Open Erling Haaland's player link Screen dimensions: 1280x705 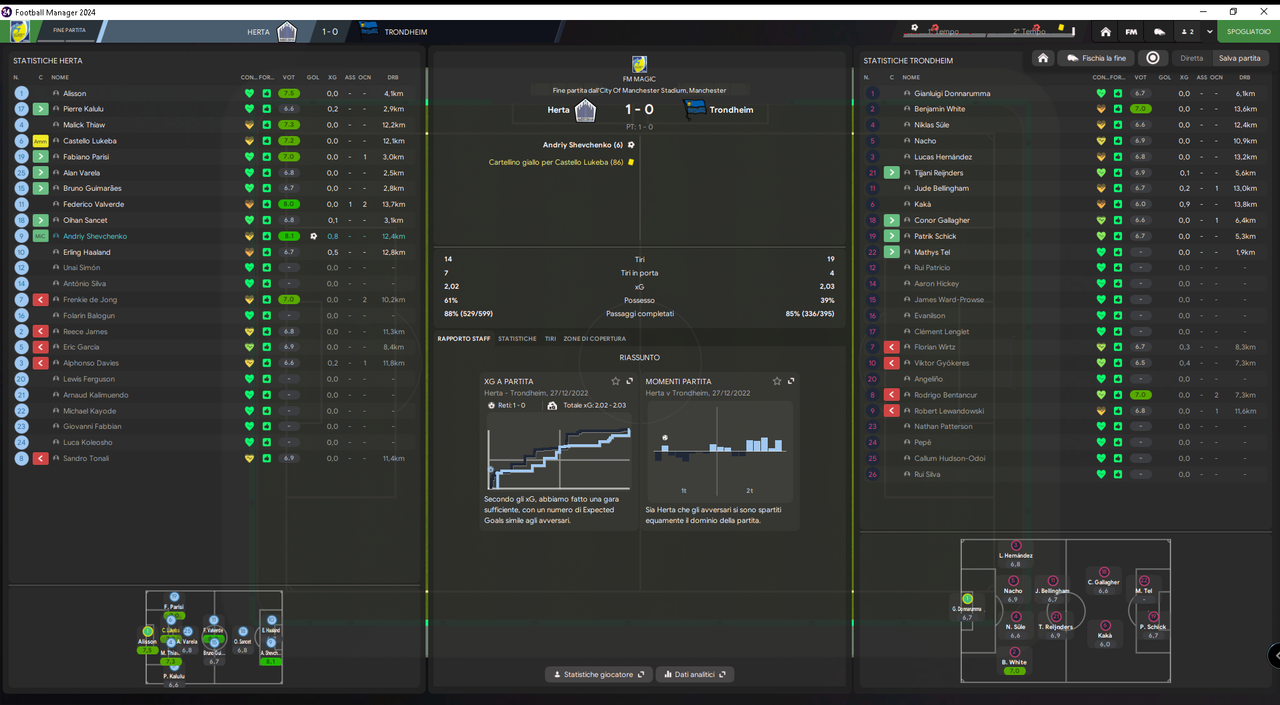tap(87, 252)
